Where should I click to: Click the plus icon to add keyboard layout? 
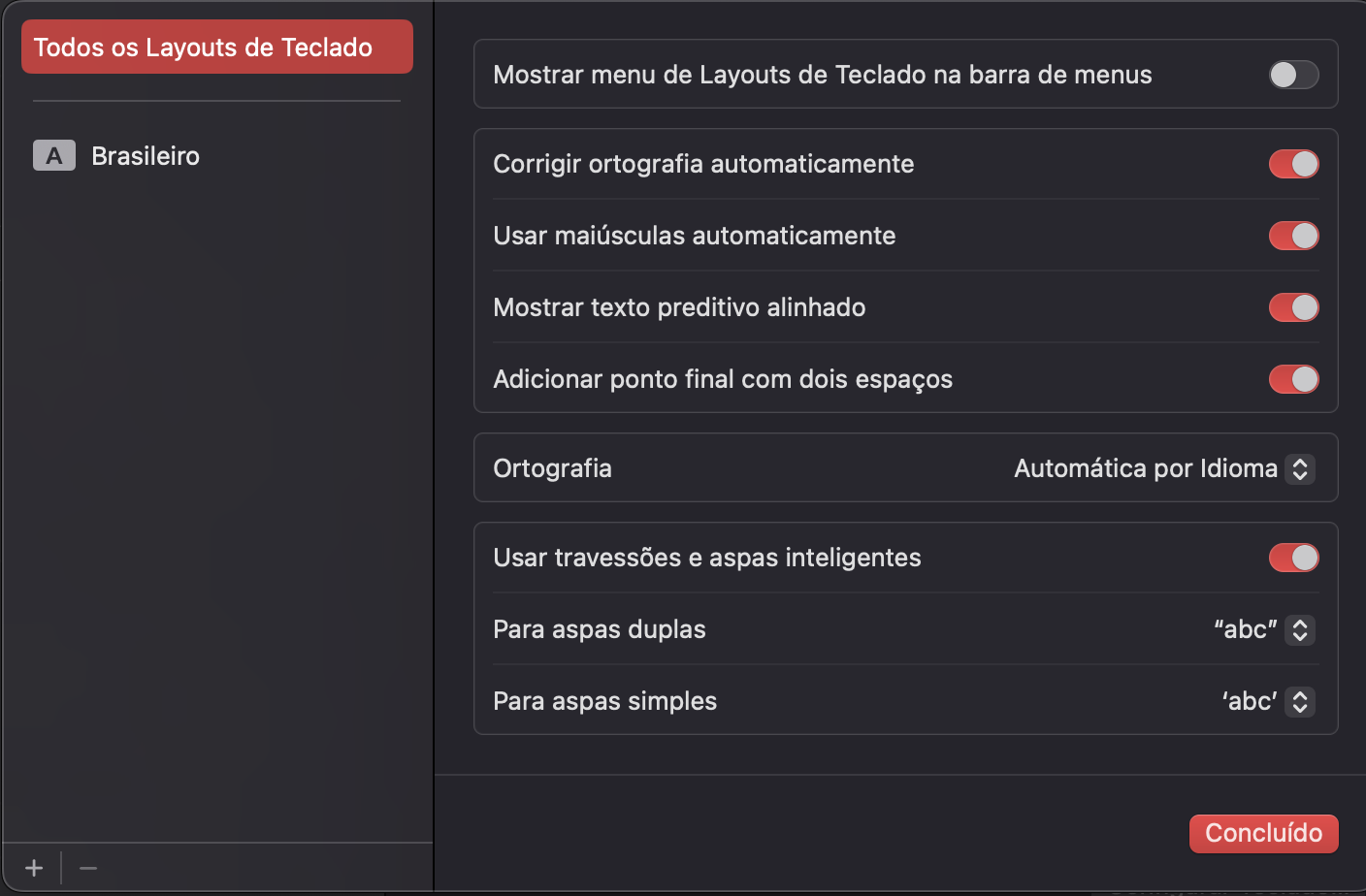point(34,868)
